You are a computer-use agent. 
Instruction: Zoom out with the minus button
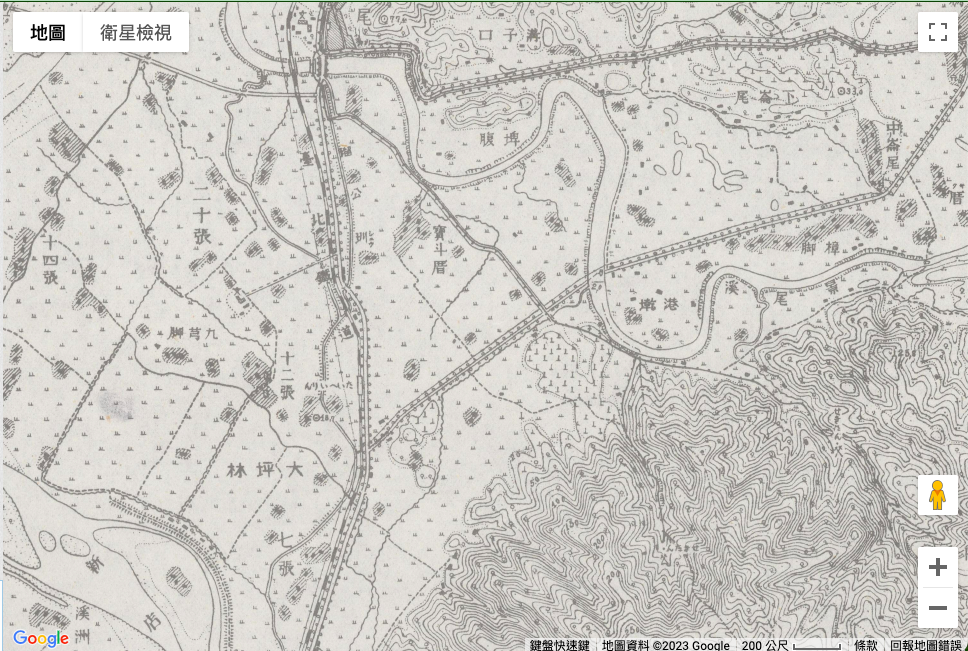click(937, 607)
